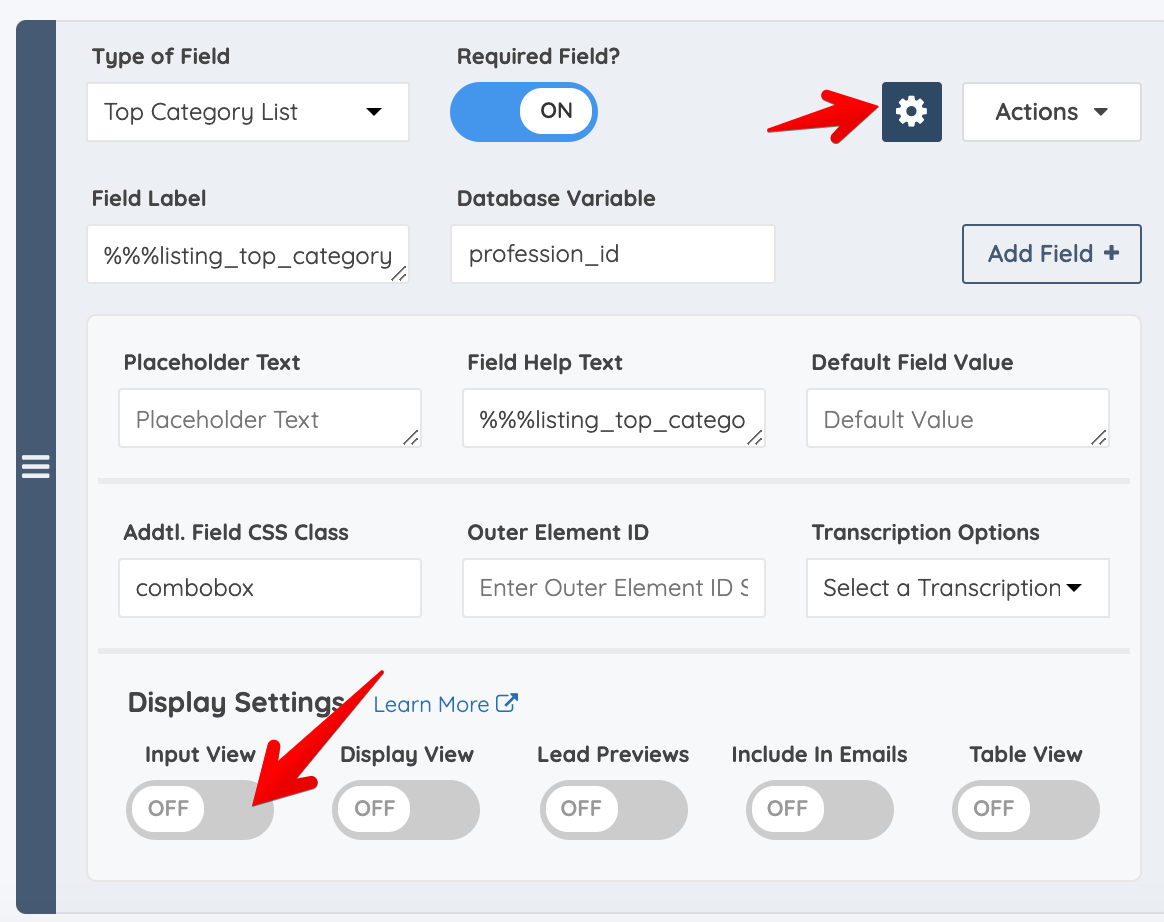
Task: Select the Addtl. Field CSS Class field
Action: point(269,588)
